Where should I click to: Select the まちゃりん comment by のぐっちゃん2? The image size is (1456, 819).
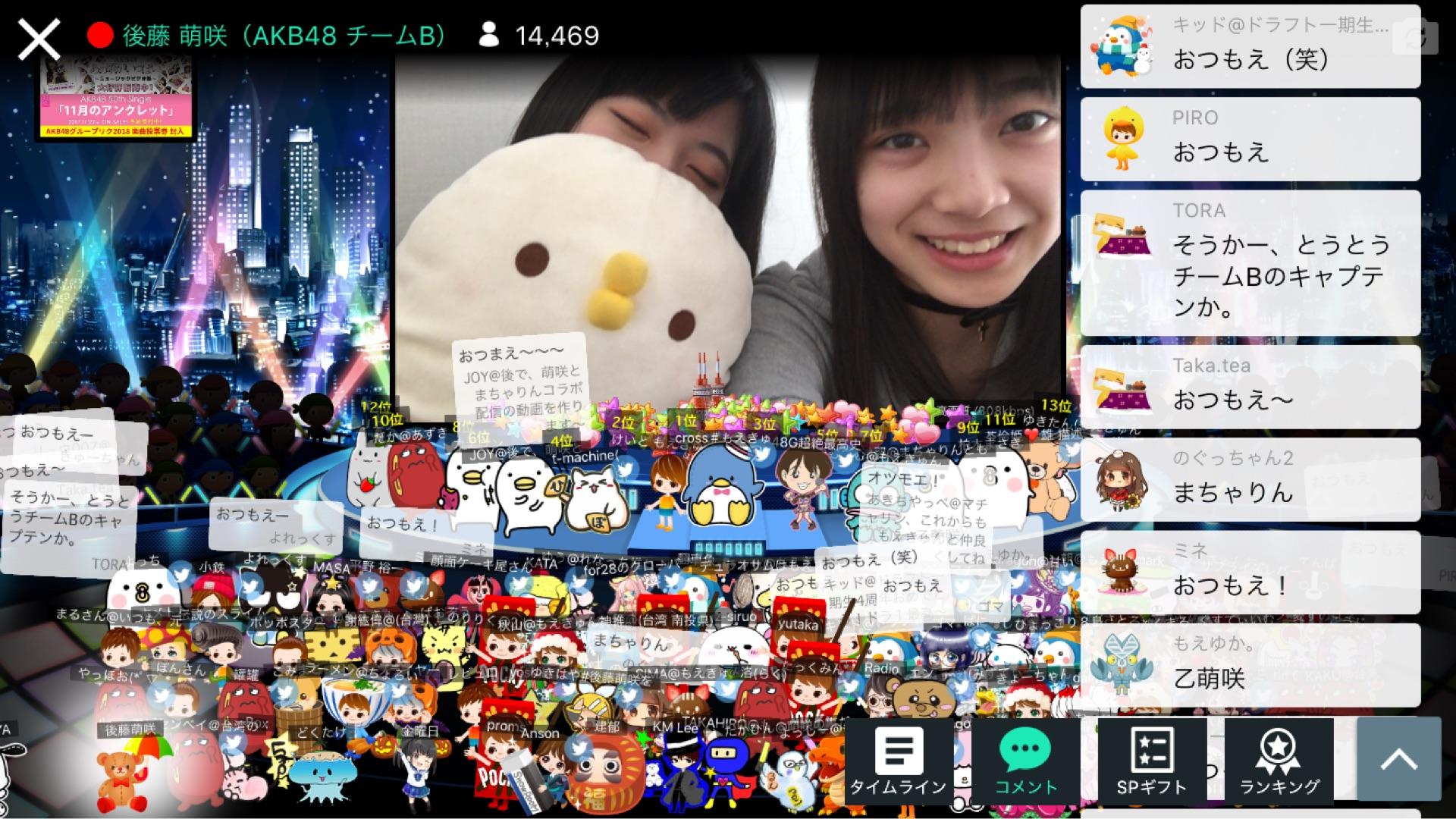coord(1250,479)
